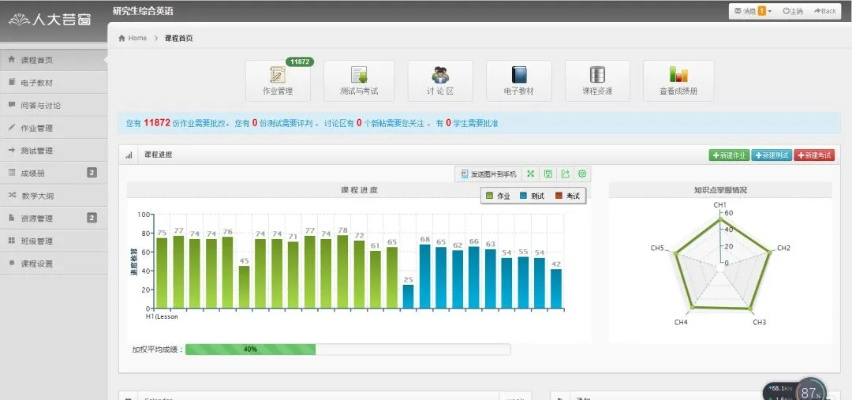The width and height of the screenshot is (852, 400).
Task: Click the green 新建作业 button
Action: click(726, 155)
